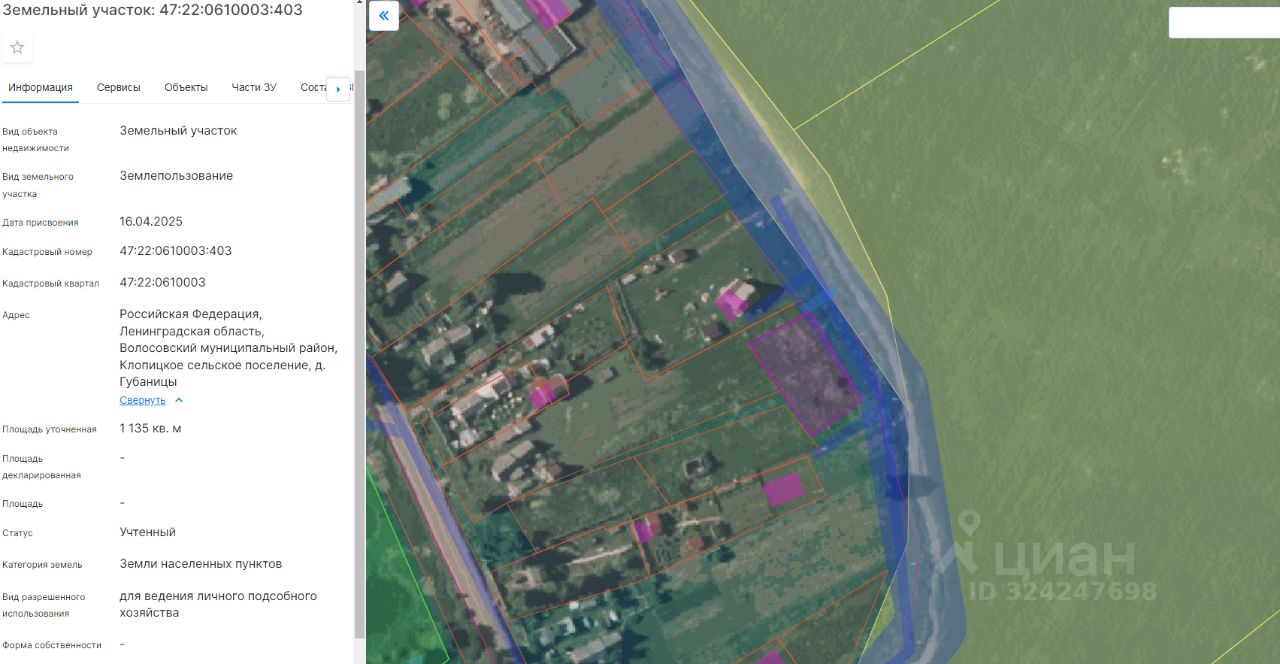
Task: Select для ведения личного подсобного хозяйства text
Action: [x=218, y=604]
